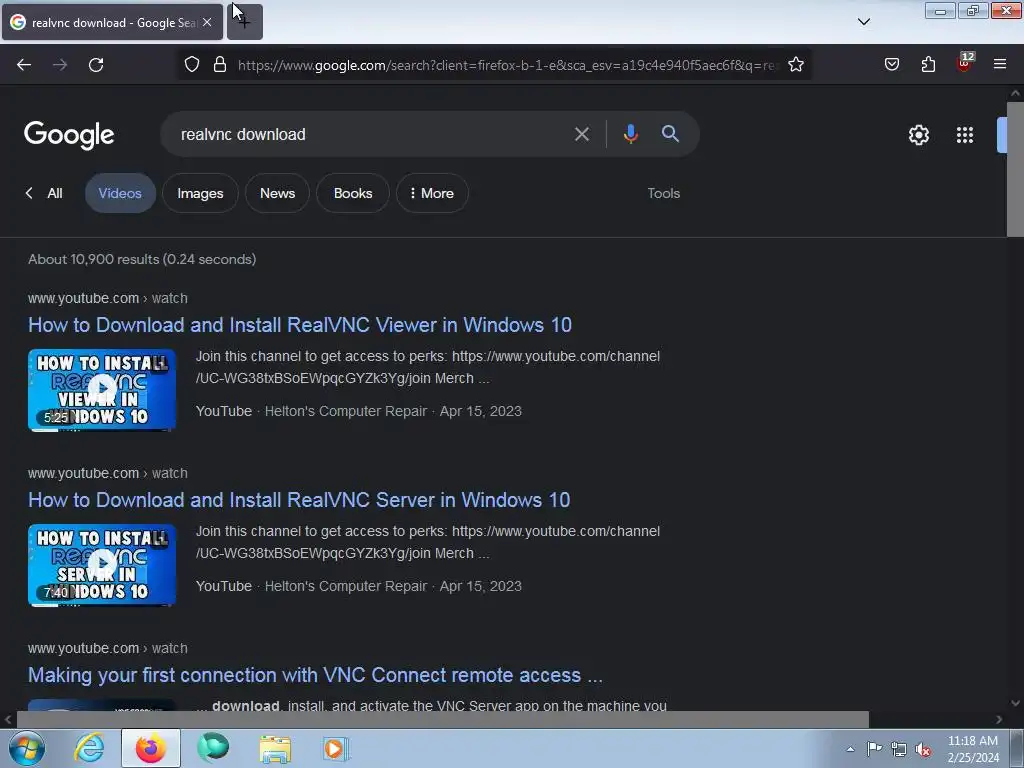
Task: Click in the realvnc download search field
Action: coord(366,135)
